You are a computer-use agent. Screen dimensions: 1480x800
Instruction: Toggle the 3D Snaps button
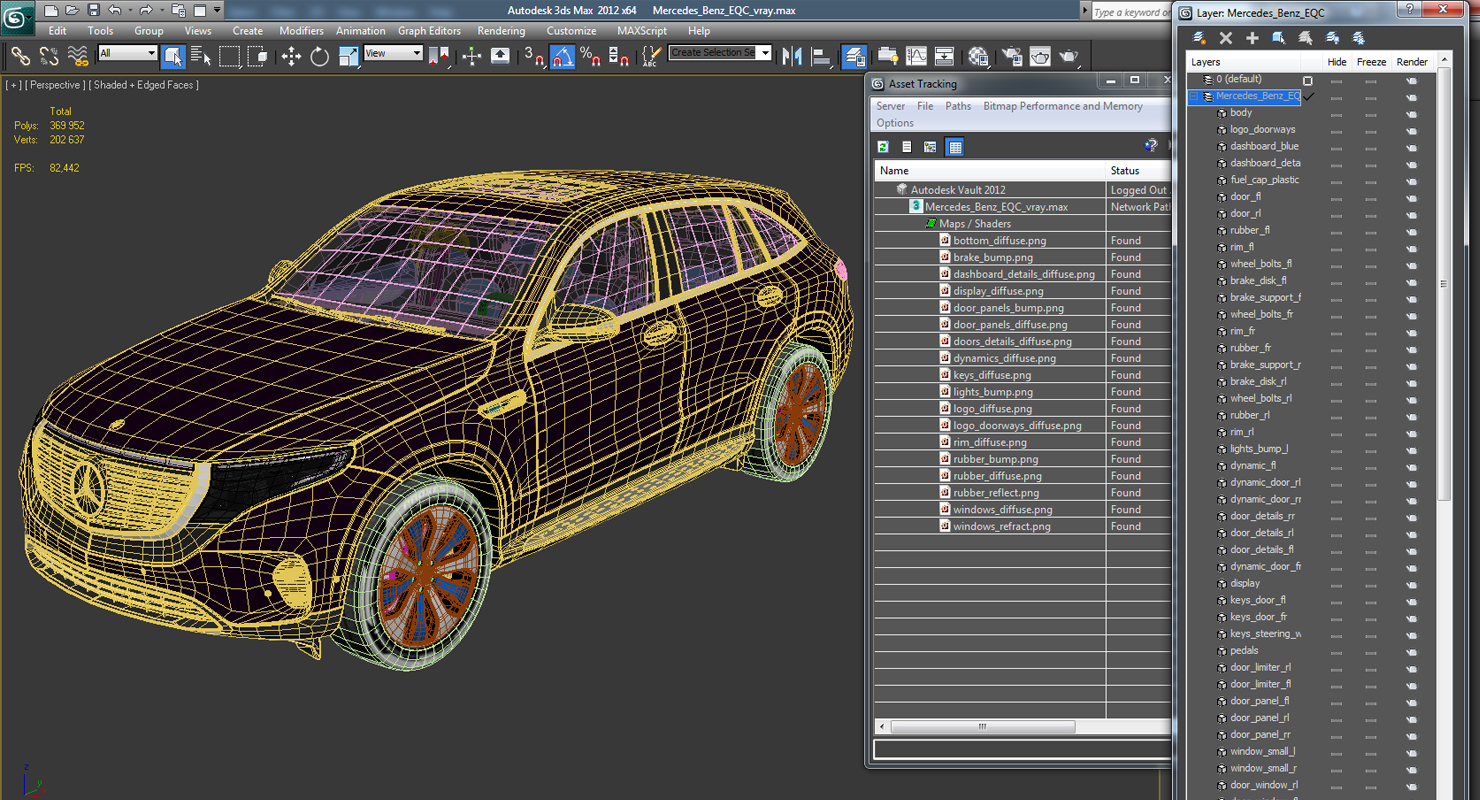(534, 56)
